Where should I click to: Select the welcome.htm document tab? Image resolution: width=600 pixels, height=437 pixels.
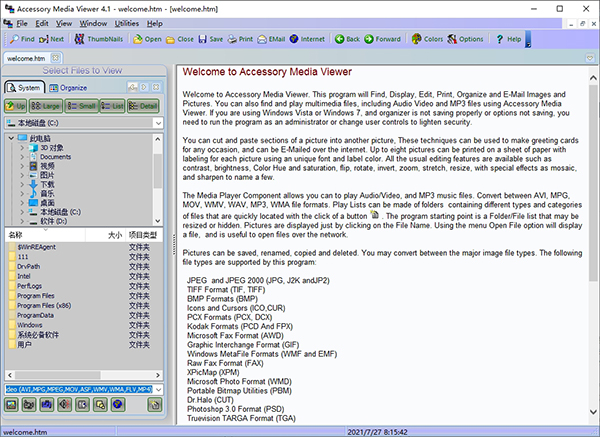[x=26, y=58]
